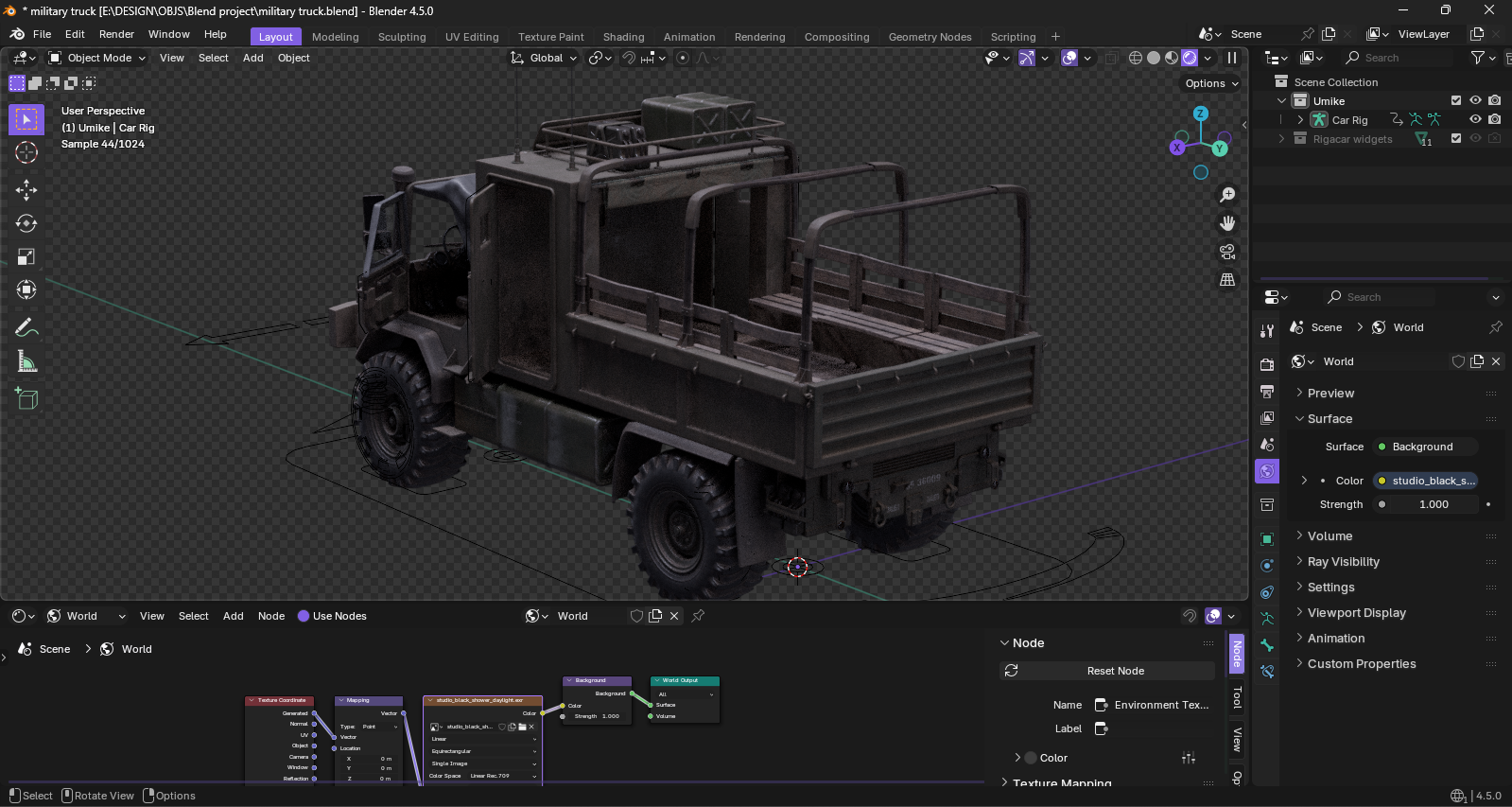Choose the Add Cube tool

pyautogui.click(x=26, y=398)
